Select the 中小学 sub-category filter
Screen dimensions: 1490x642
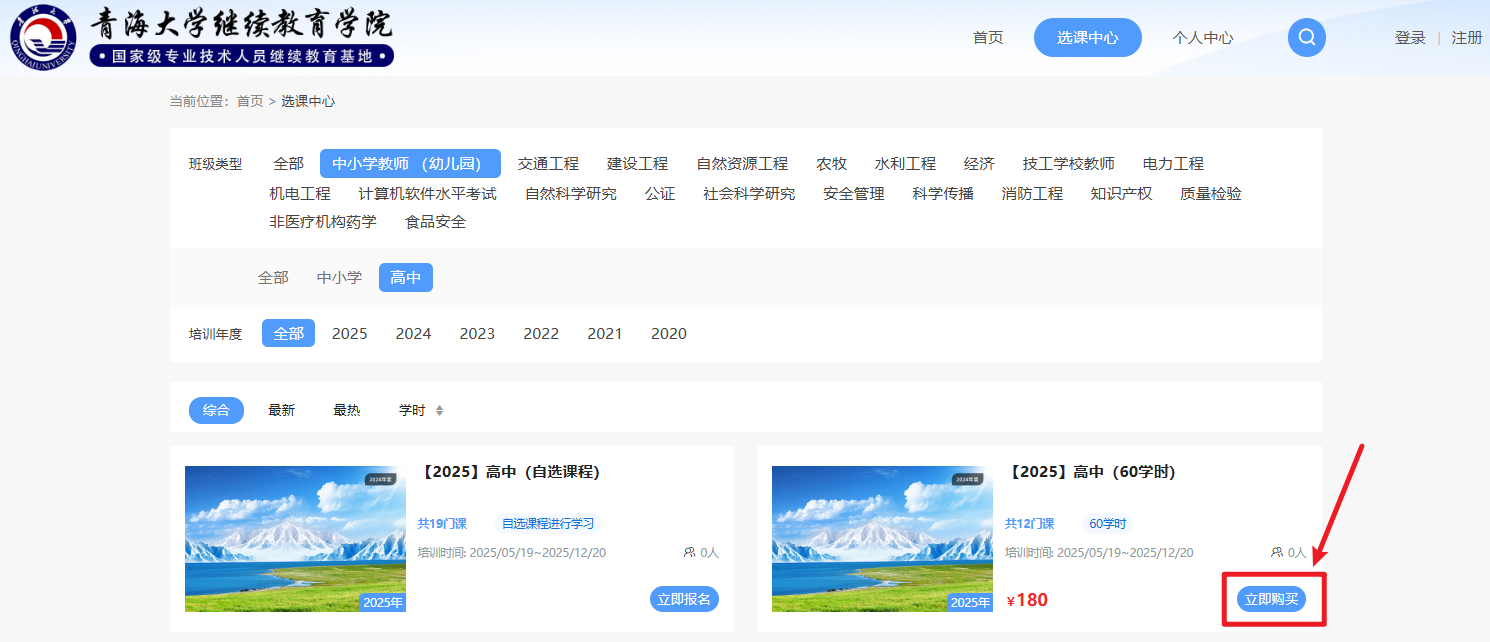(x=339, y=278)
